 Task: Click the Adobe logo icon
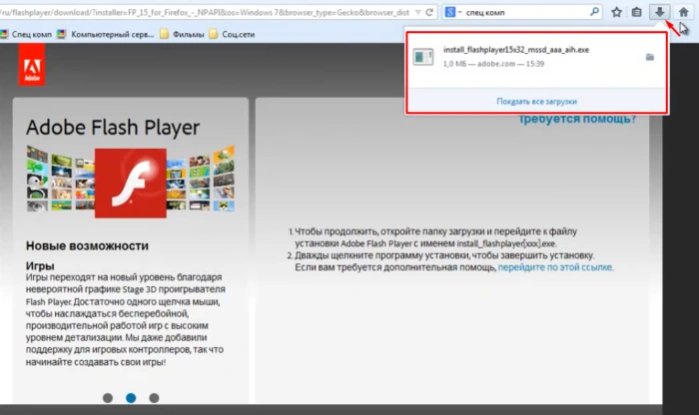[32, 66]
